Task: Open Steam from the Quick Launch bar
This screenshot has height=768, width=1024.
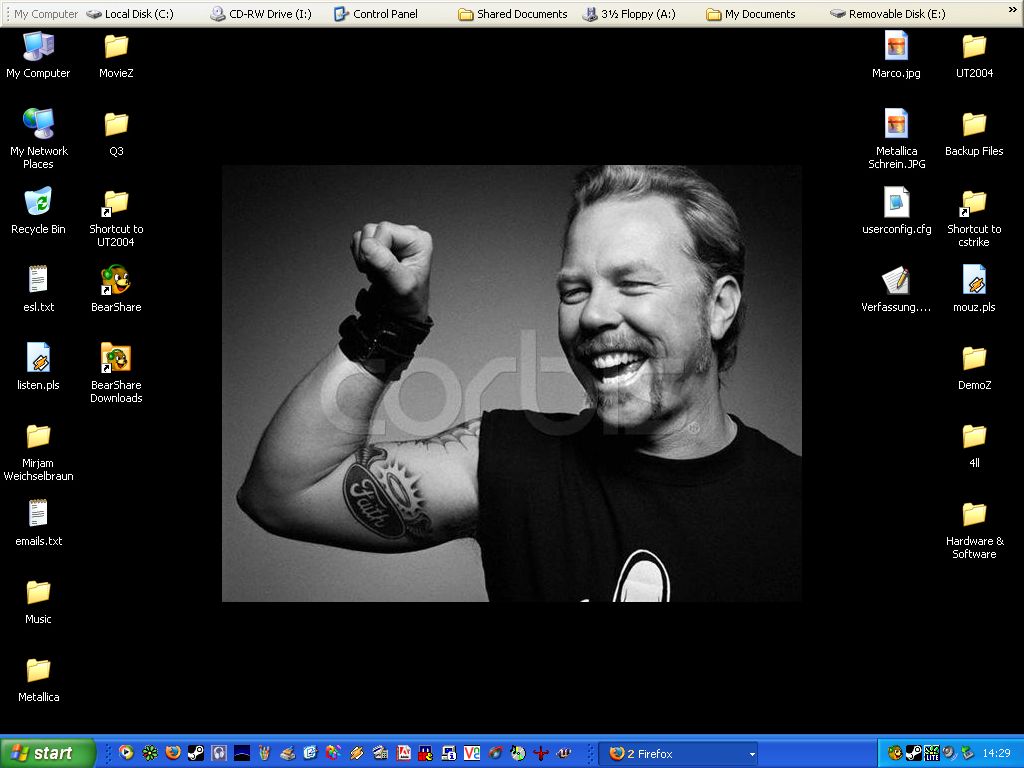Action: [x=196, y=753]
